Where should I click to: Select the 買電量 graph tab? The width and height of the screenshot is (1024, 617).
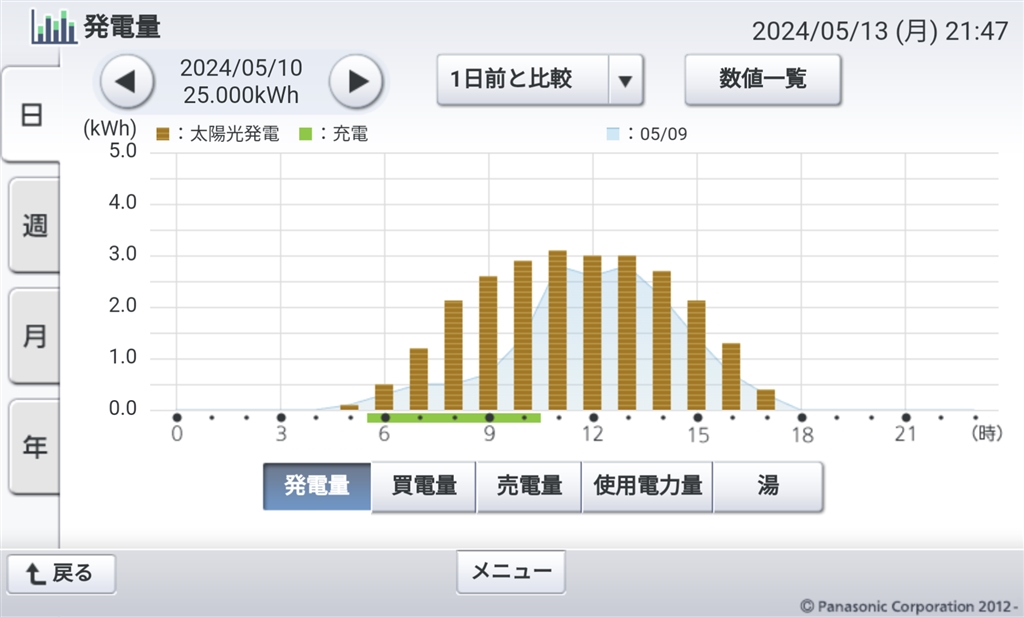point(423,486)
